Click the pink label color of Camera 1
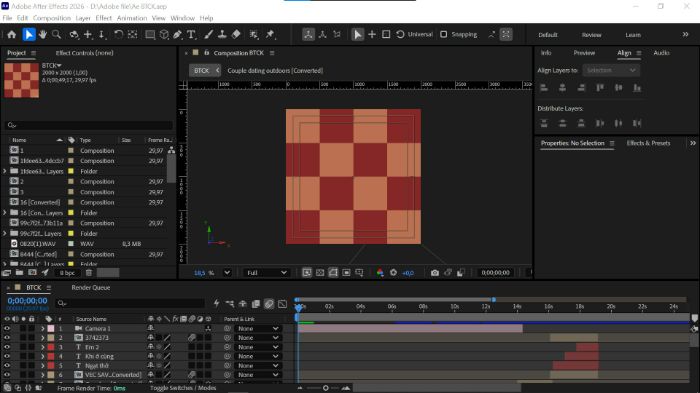The height and width of the screenshot is (393, 700). point(51,328)
